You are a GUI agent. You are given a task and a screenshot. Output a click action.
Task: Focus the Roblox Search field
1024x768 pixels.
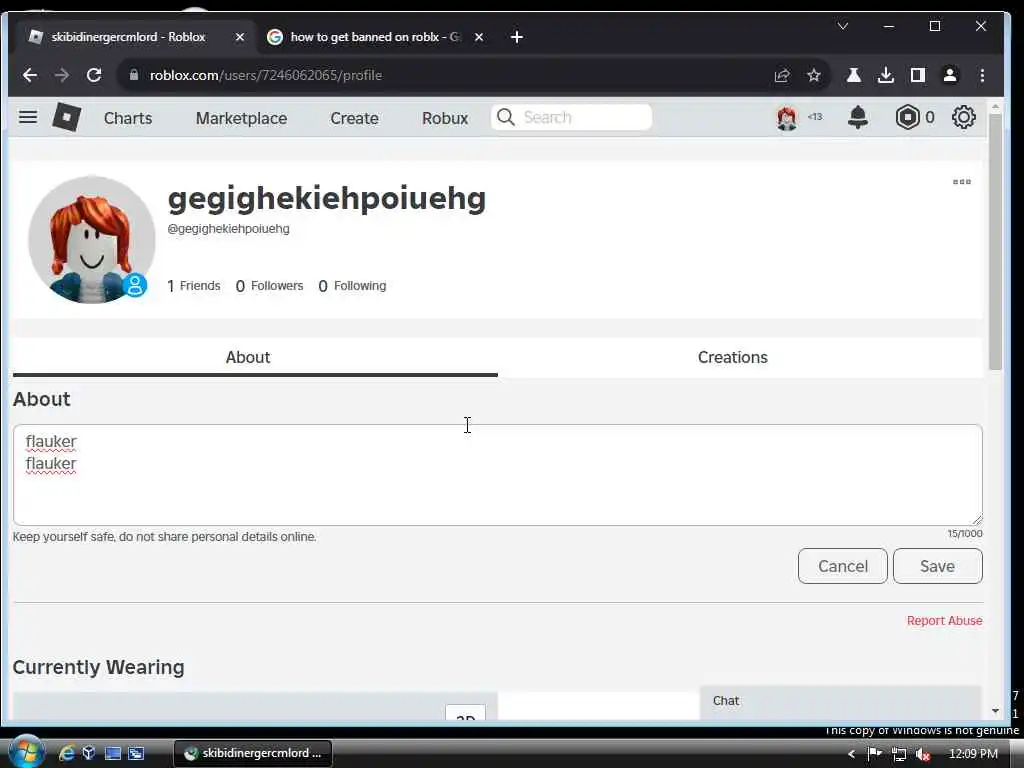(x=571, y=118)
